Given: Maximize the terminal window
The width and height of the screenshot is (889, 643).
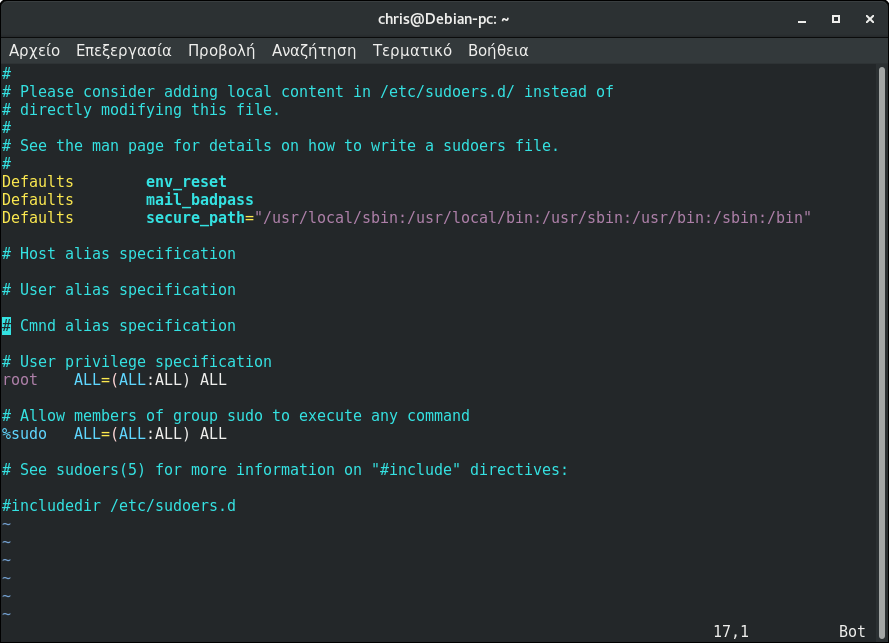Looking at the screenshot, I should coord(834,18).
